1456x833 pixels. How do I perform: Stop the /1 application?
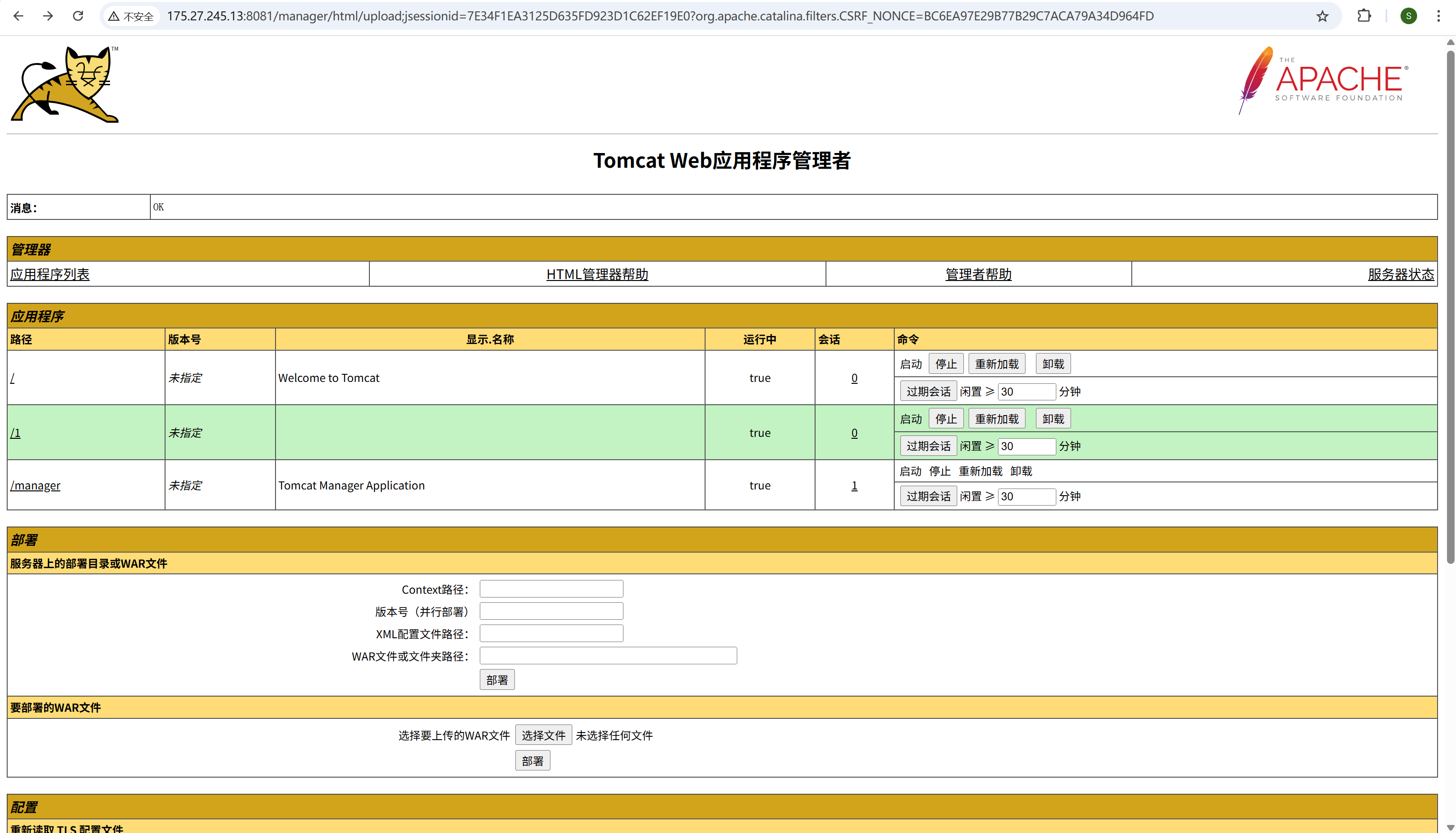(945, 419)
